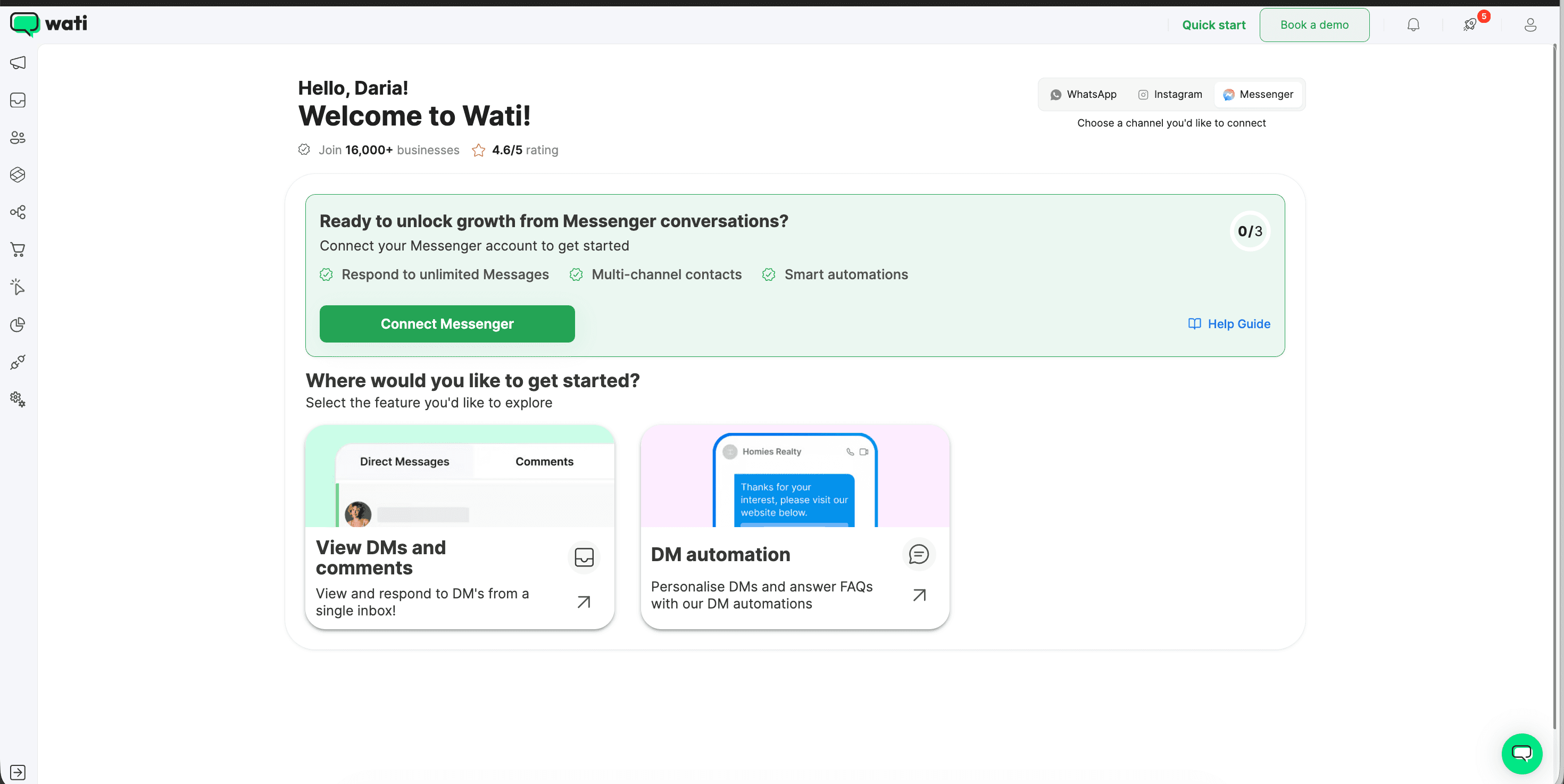Open the Integrations plug icon in sidebar
Screen dimensions: 1564x784
coord(18,362)
